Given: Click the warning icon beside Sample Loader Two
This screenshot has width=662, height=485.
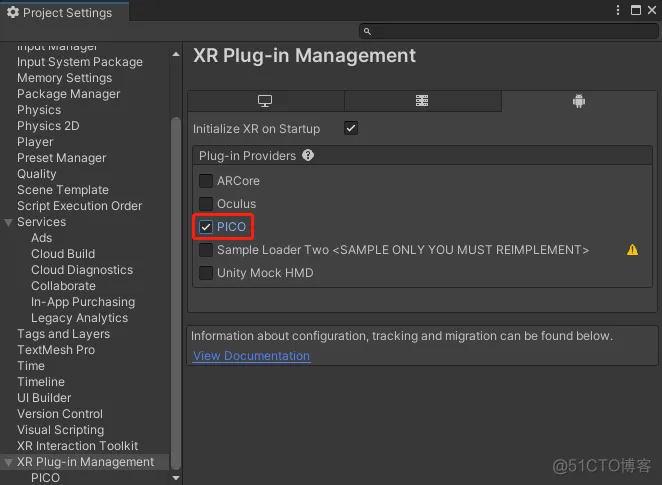Looking at the screenshot, I should click(632, 250).
